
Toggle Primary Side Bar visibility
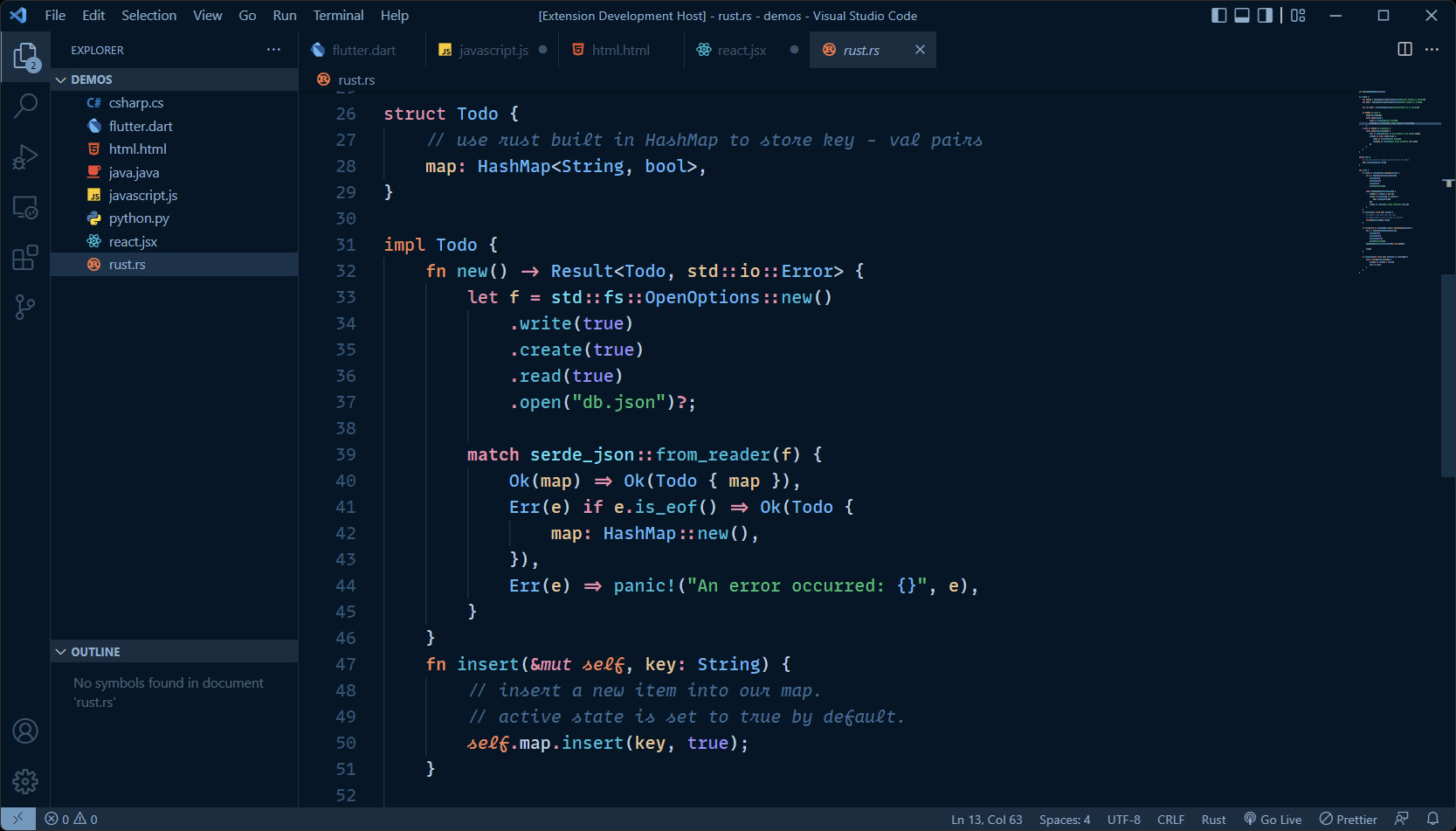click(x=1219, y=16)
